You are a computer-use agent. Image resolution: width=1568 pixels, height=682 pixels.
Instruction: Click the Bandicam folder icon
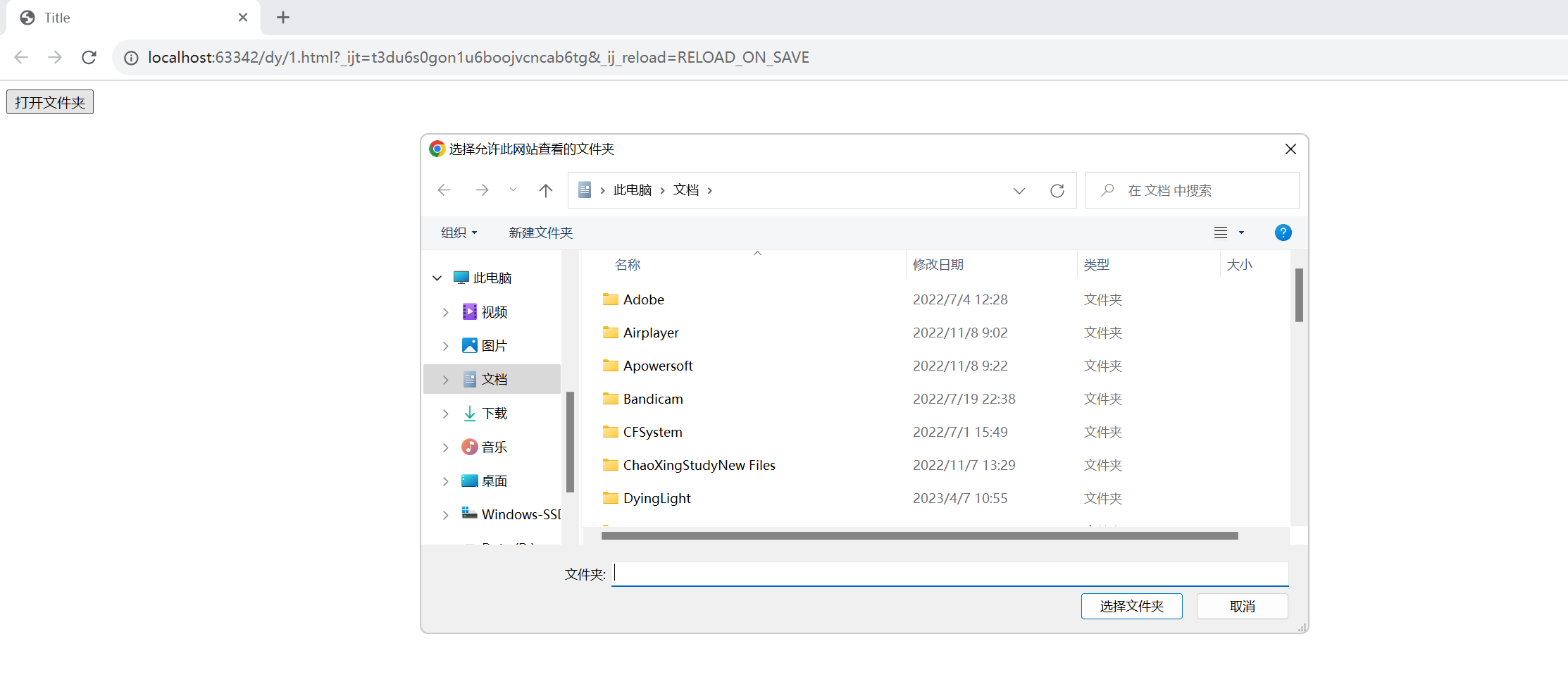611,399
